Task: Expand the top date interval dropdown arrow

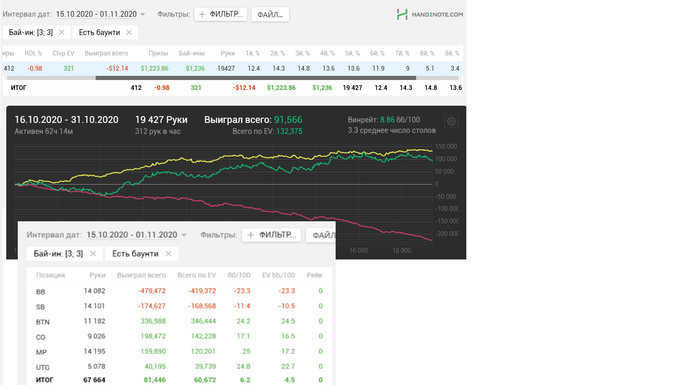Action: (x=143, y=14)
